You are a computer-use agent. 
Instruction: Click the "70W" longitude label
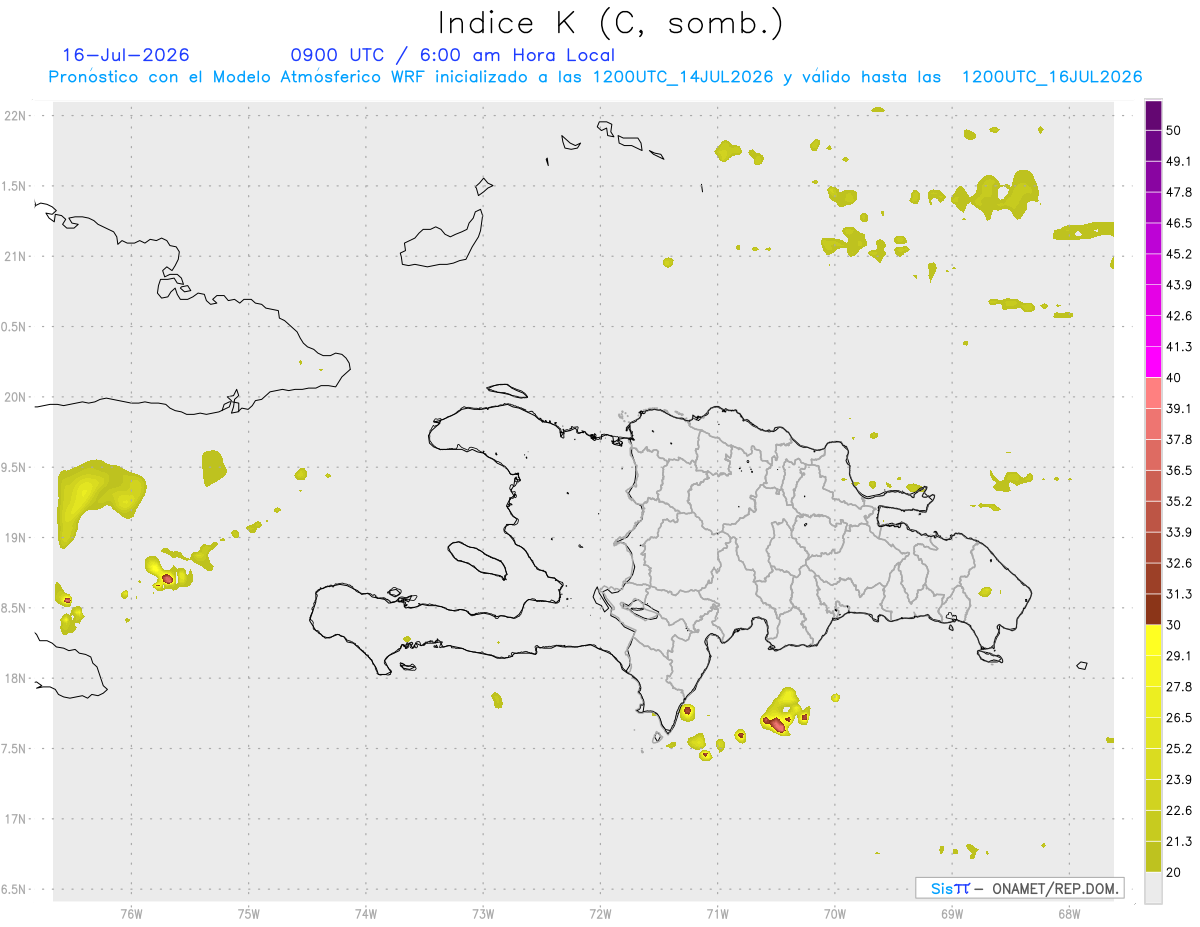(x=834, y=913)
